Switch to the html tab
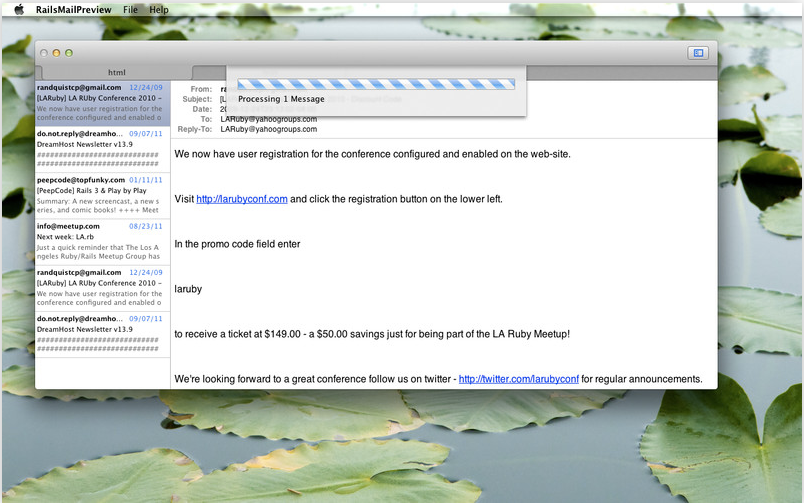804x503 pixels. [x=116, y=72]
